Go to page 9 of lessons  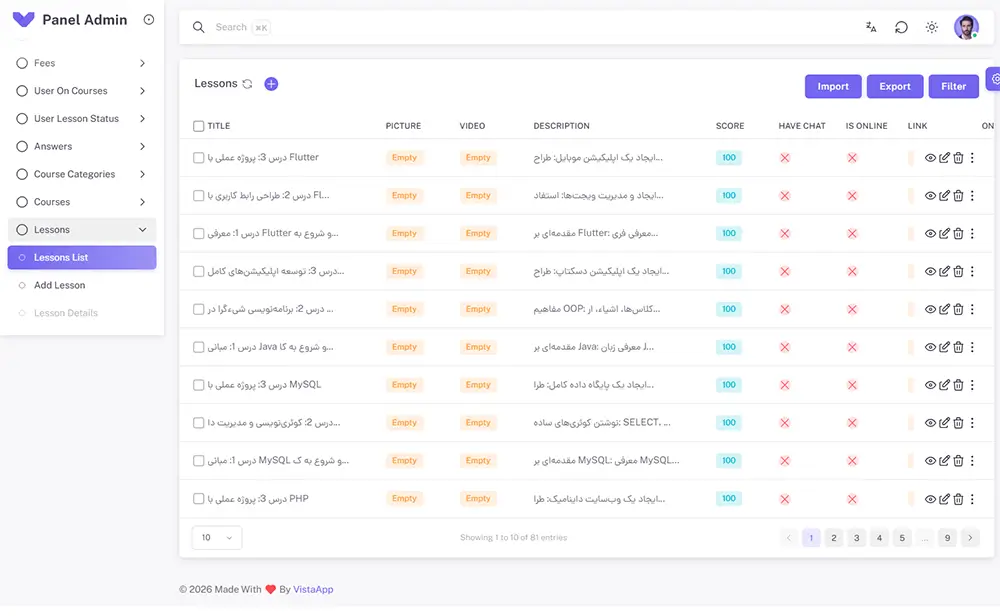pyautogui.click(x=947, y=538)
